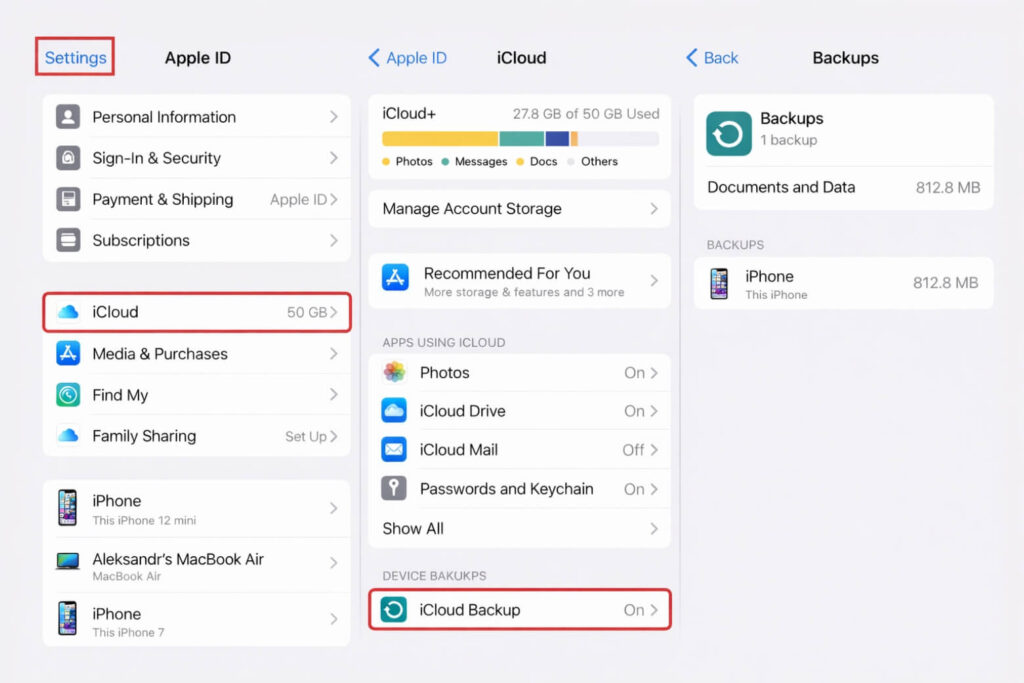
Task: Open Recommended For You suggestions
Action: (x=519, y=281)
